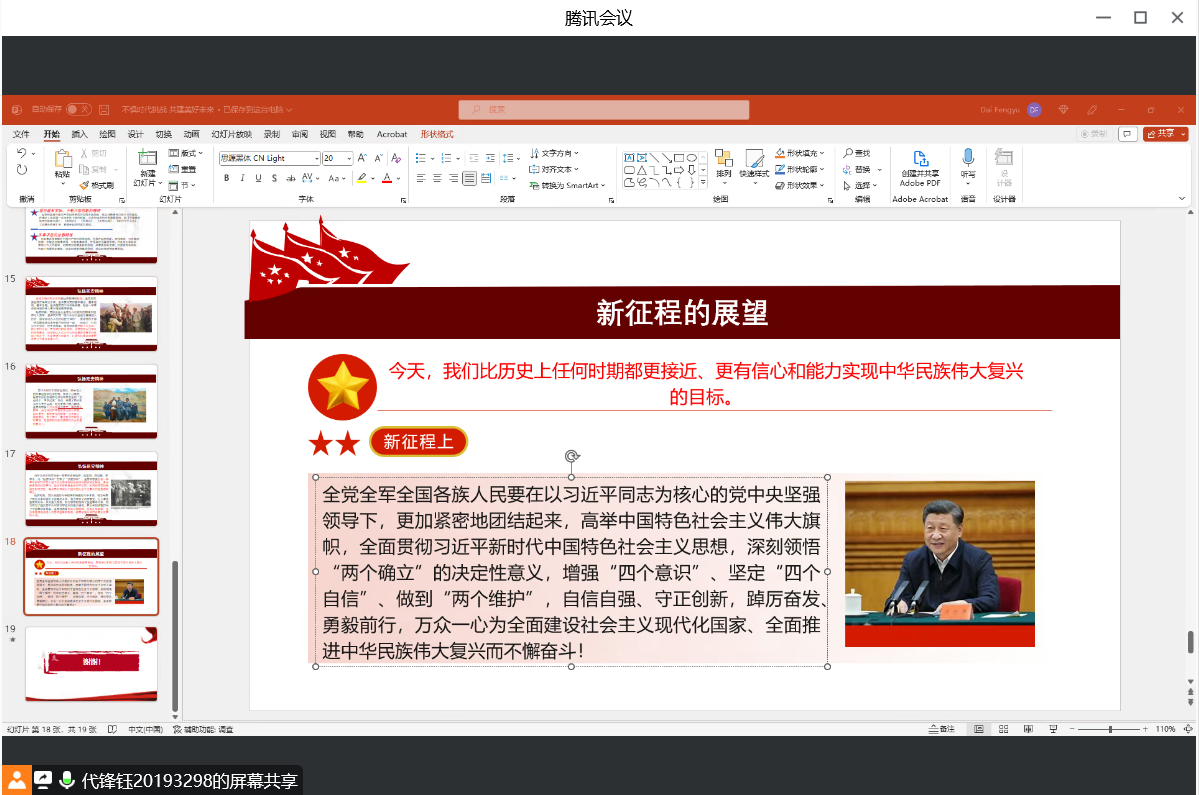Click the 共享 share button
The width and height of the screenshot is (1199, 795).
(1165, 134)
